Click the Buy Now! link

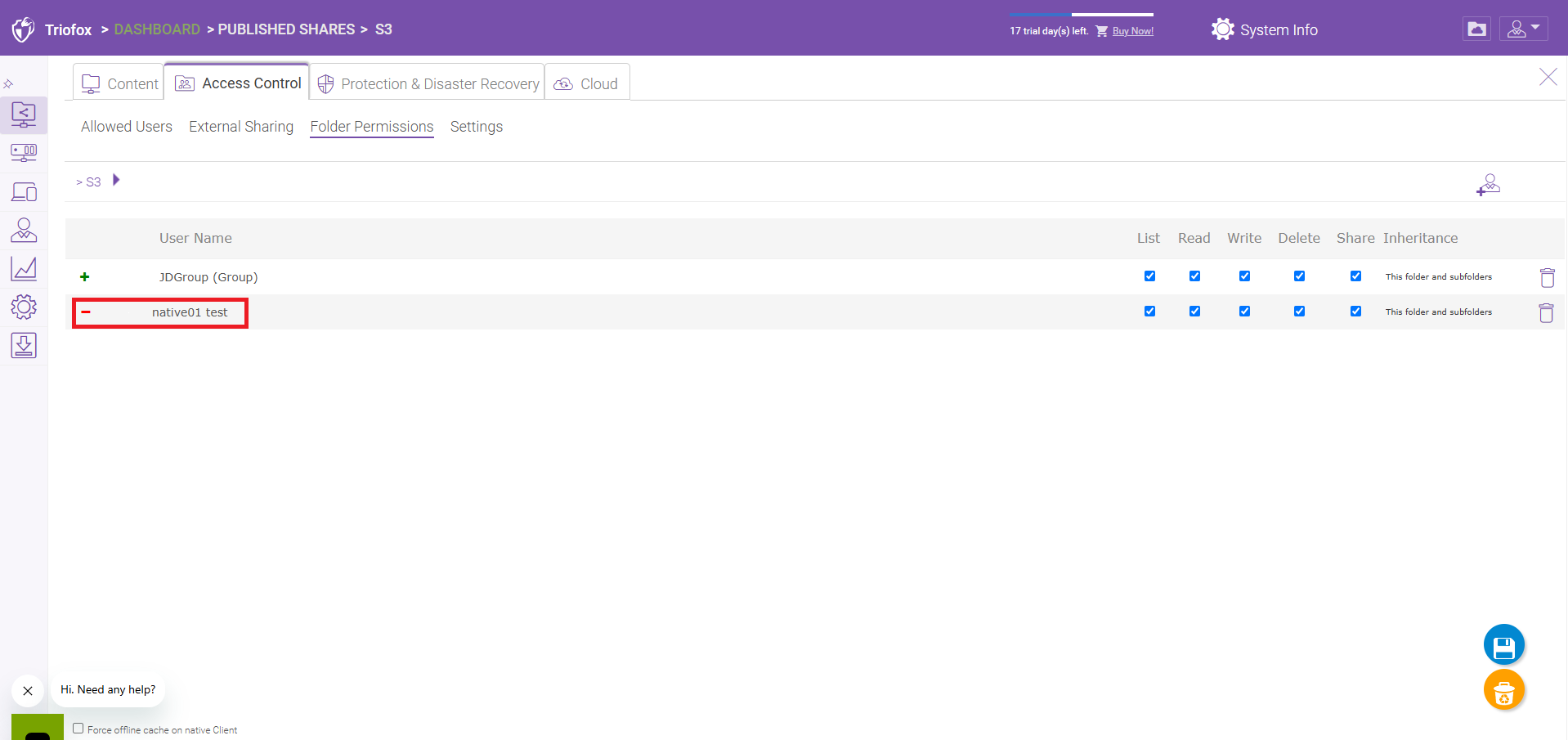click(x=1133, y=31)
